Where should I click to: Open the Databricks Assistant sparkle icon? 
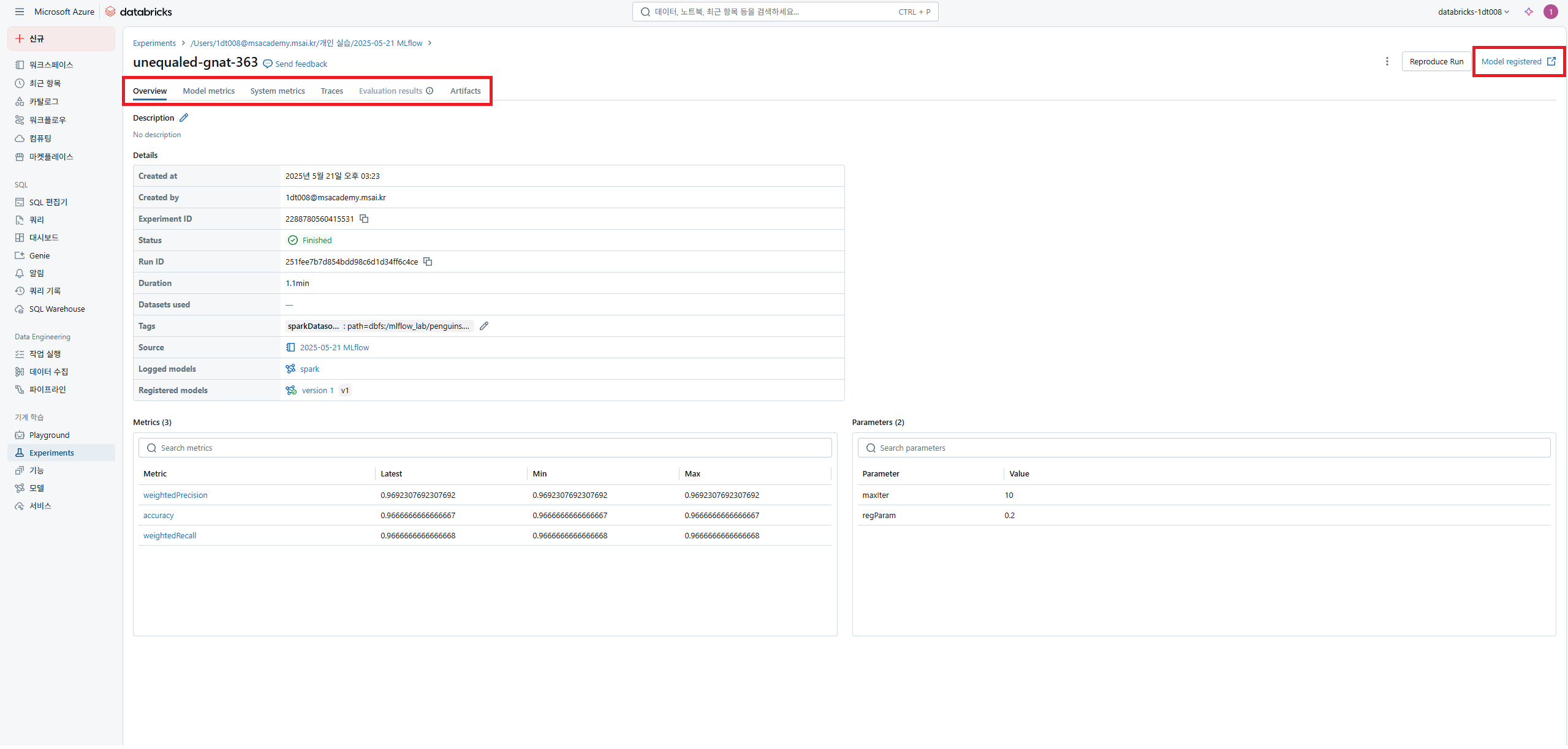(x=1529, y=12)
